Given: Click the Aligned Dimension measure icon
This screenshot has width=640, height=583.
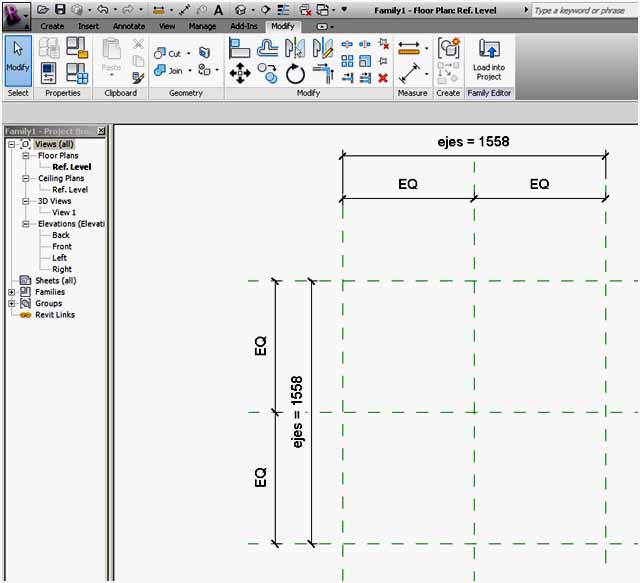Looking at the screenshot, I should [408, 73].
